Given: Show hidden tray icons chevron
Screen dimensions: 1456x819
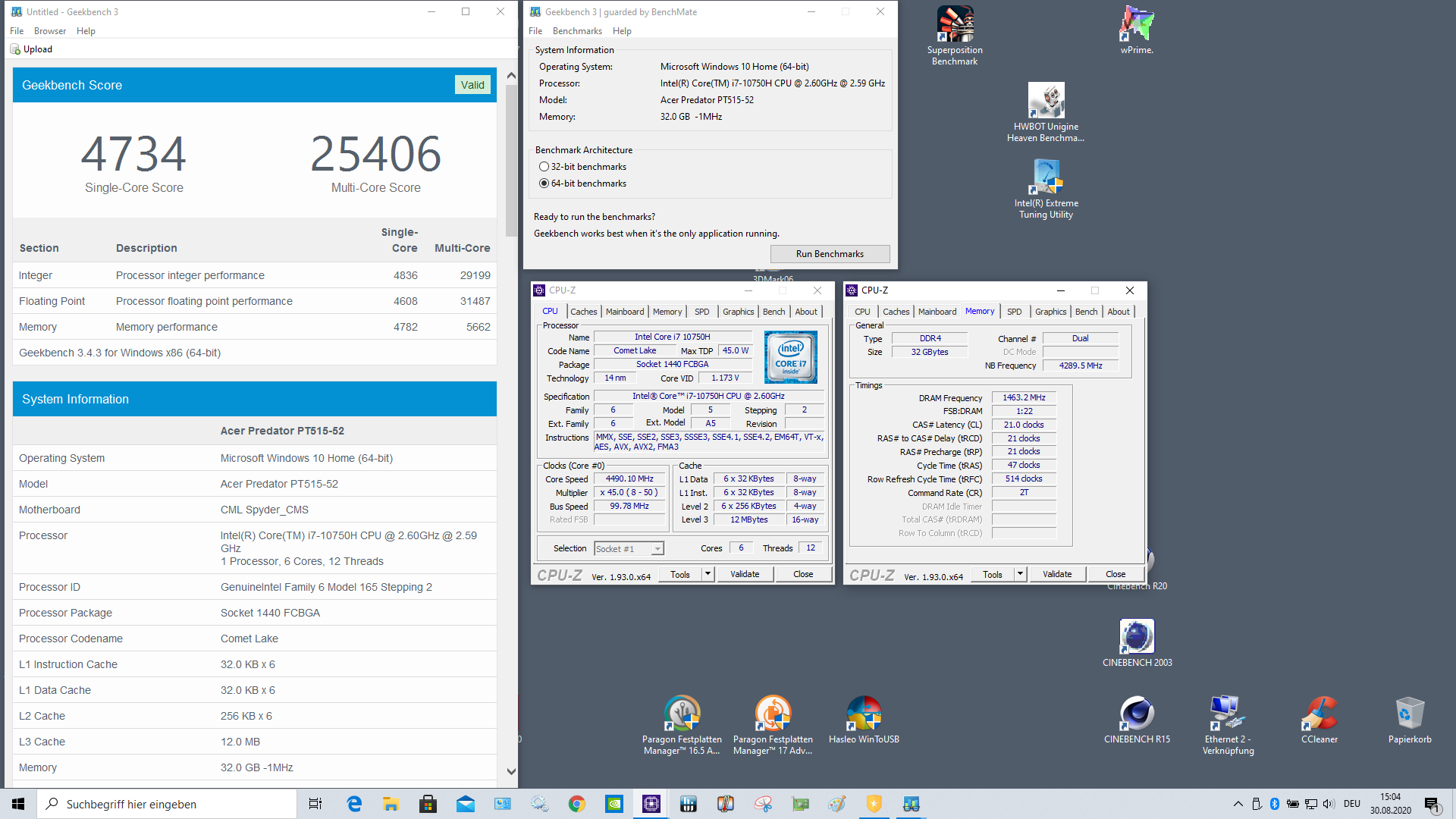Looking at the screenshot, I should tap(1238, 804).
